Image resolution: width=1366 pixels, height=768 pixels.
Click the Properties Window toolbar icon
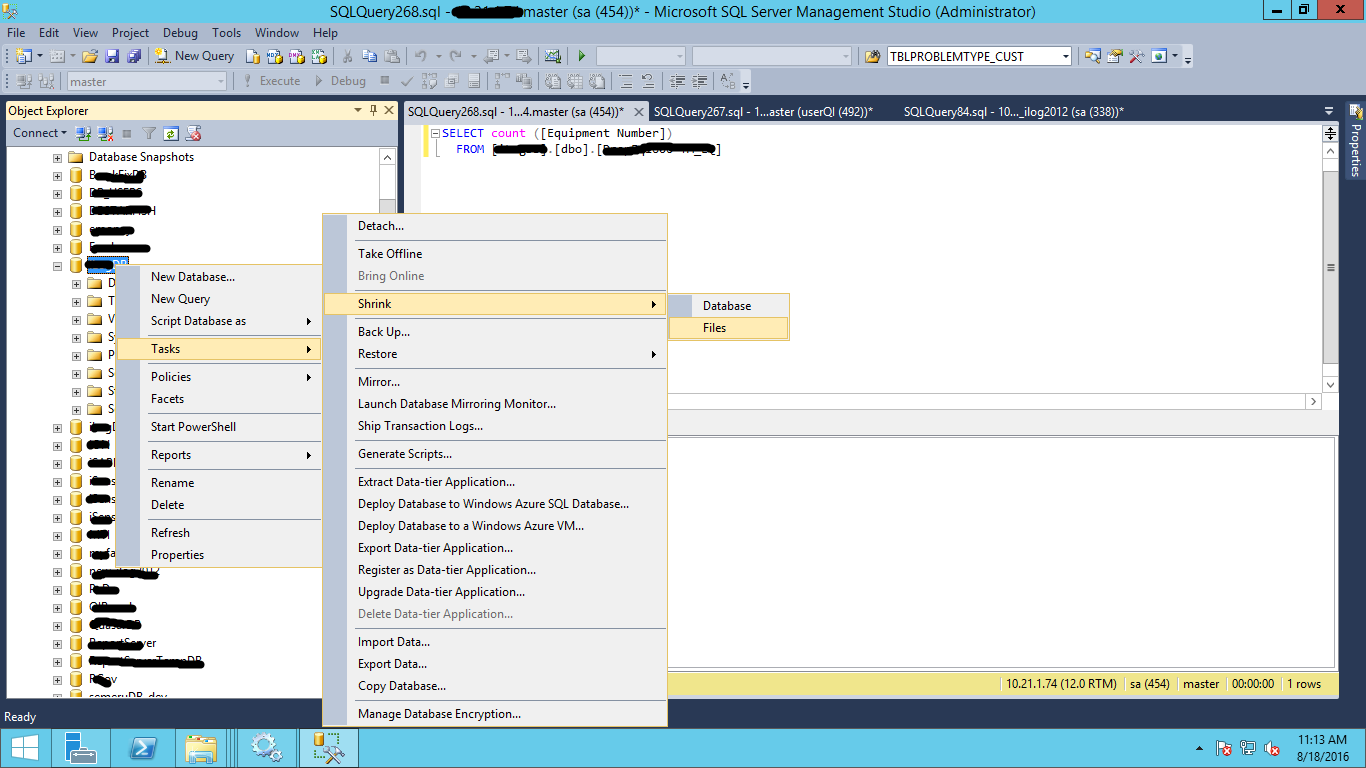[x=1114, y=56]
